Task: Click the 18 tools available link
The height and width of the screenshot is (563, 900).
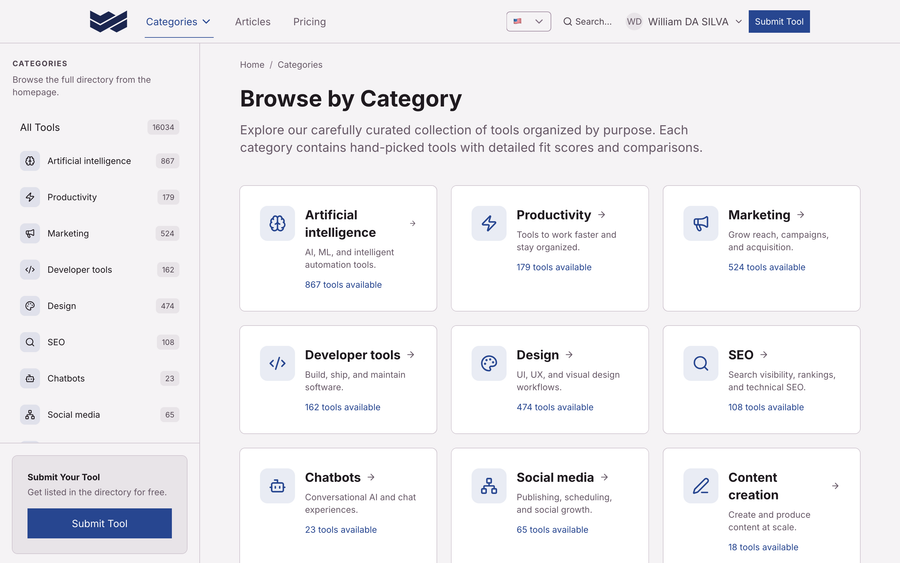Action: pyautogui.click(x=763, y=547)
